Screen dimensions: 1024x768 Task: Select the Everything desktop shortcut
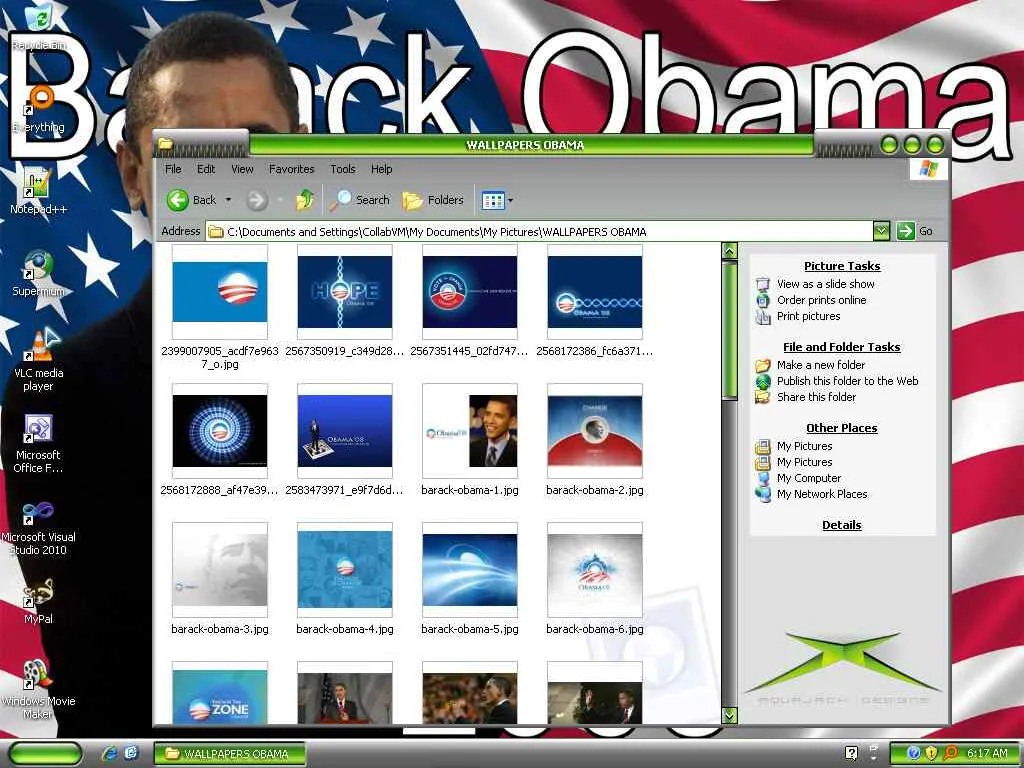point(39,109)
